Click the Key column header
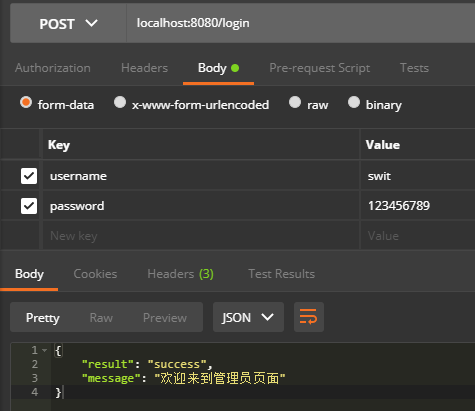The image size is (475, 411). coord(59,145)
